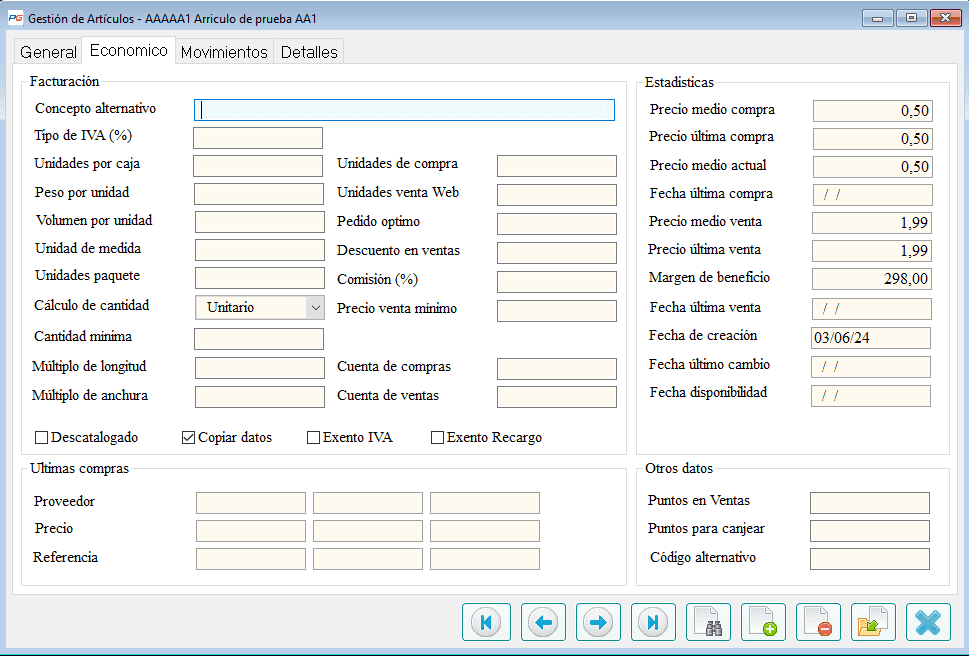This screenshot has width=969, height=656.
Task: Click the Cantidad minima field
Action: [259, 339]
